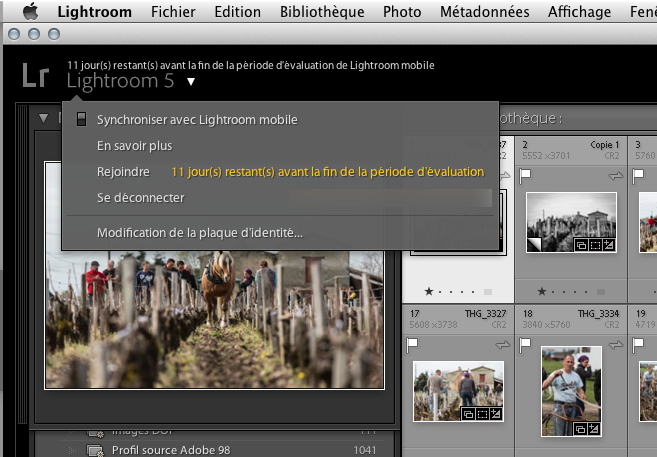This screenshot has height=457, width=657.
Task: Toggle the flag on photo 17 THG_3327
Action: (412, 345)
